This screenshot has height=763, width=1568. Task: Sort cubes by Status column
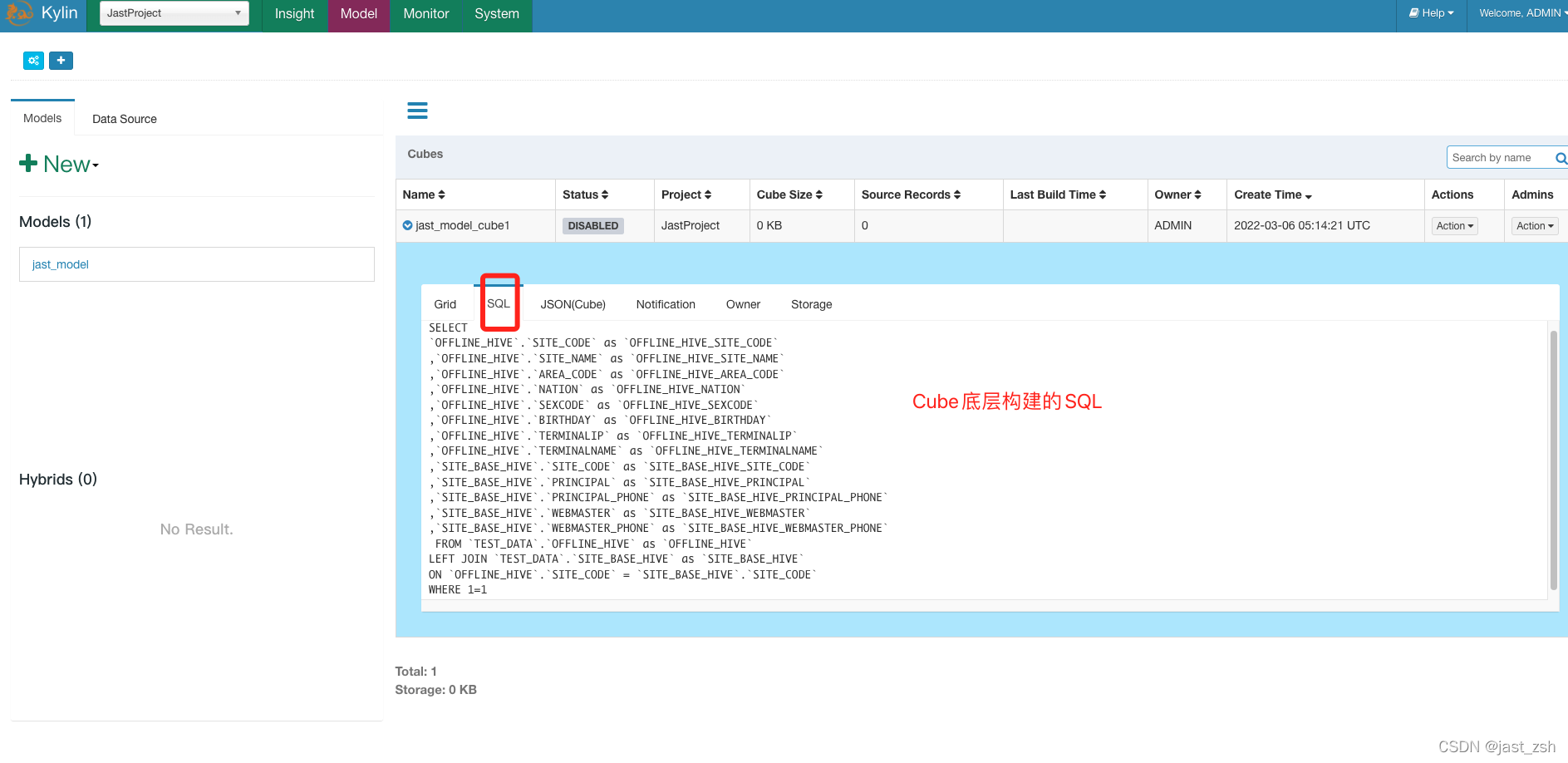(585, 194)
